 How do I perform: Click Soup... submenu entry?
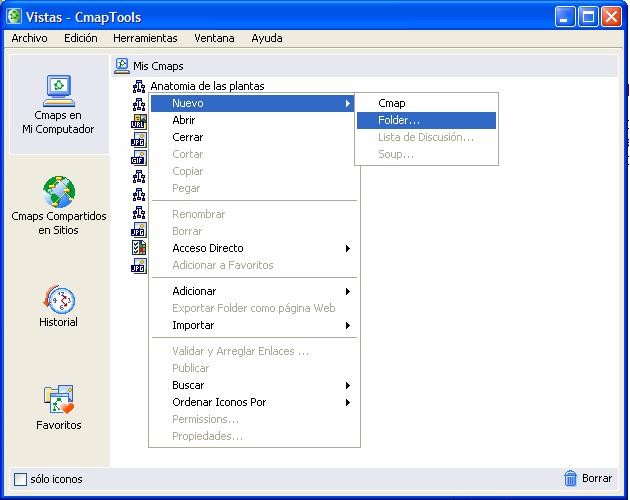click(426, 154)
